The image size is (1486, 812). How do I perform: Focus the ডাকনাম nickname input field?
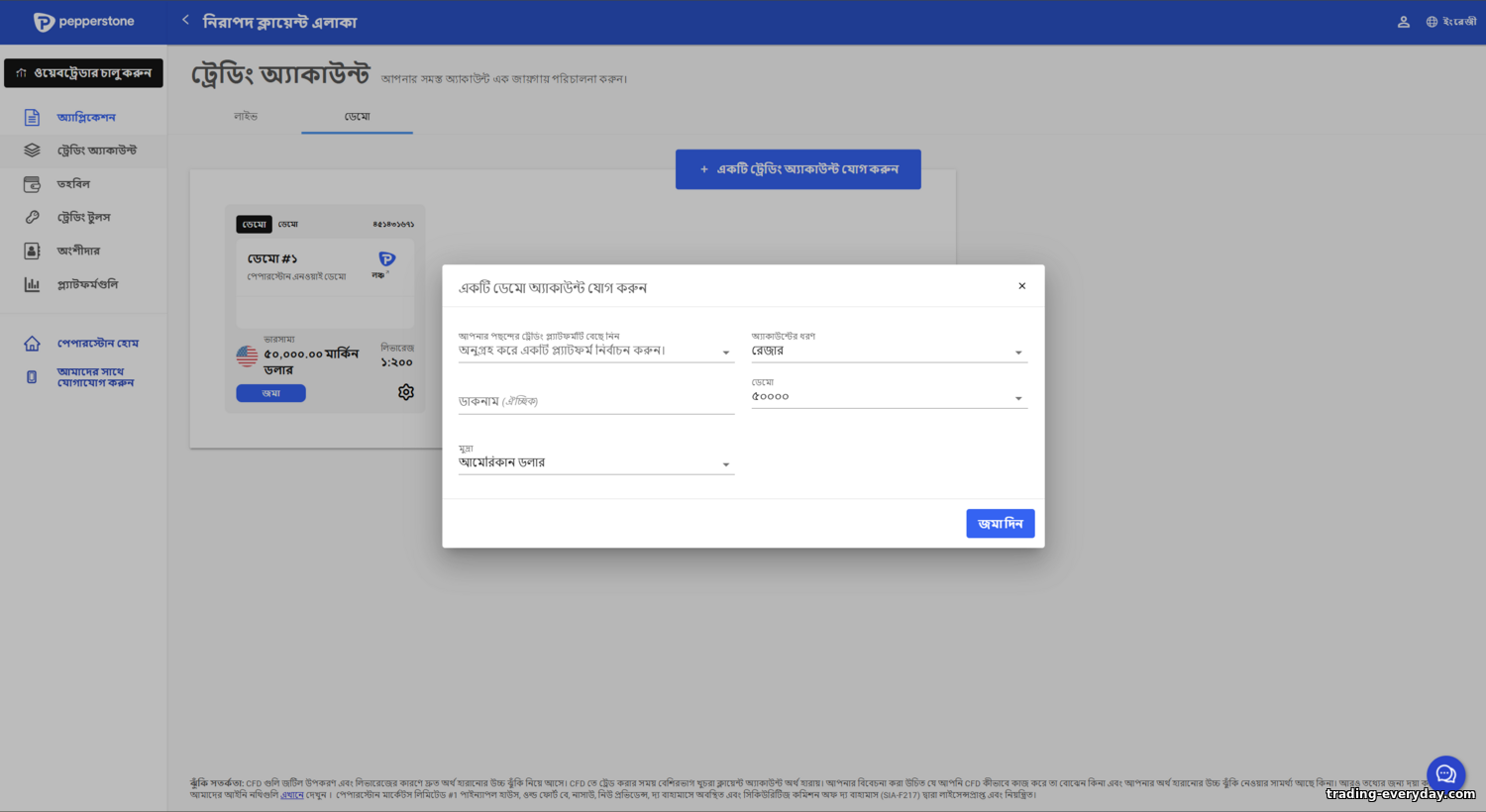pyautogui.click(x=595, y=401)
